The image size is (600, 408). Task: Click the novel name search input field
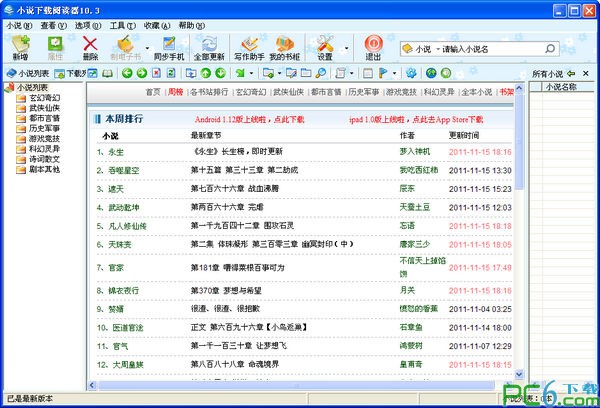point(492,49)
